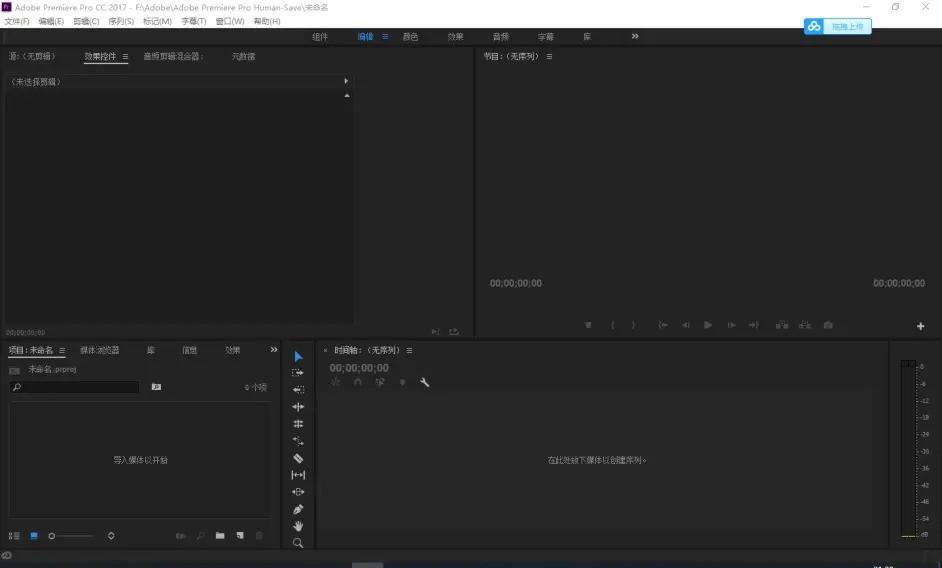Expand hidden project panel tabs chevron

[273, 350]
